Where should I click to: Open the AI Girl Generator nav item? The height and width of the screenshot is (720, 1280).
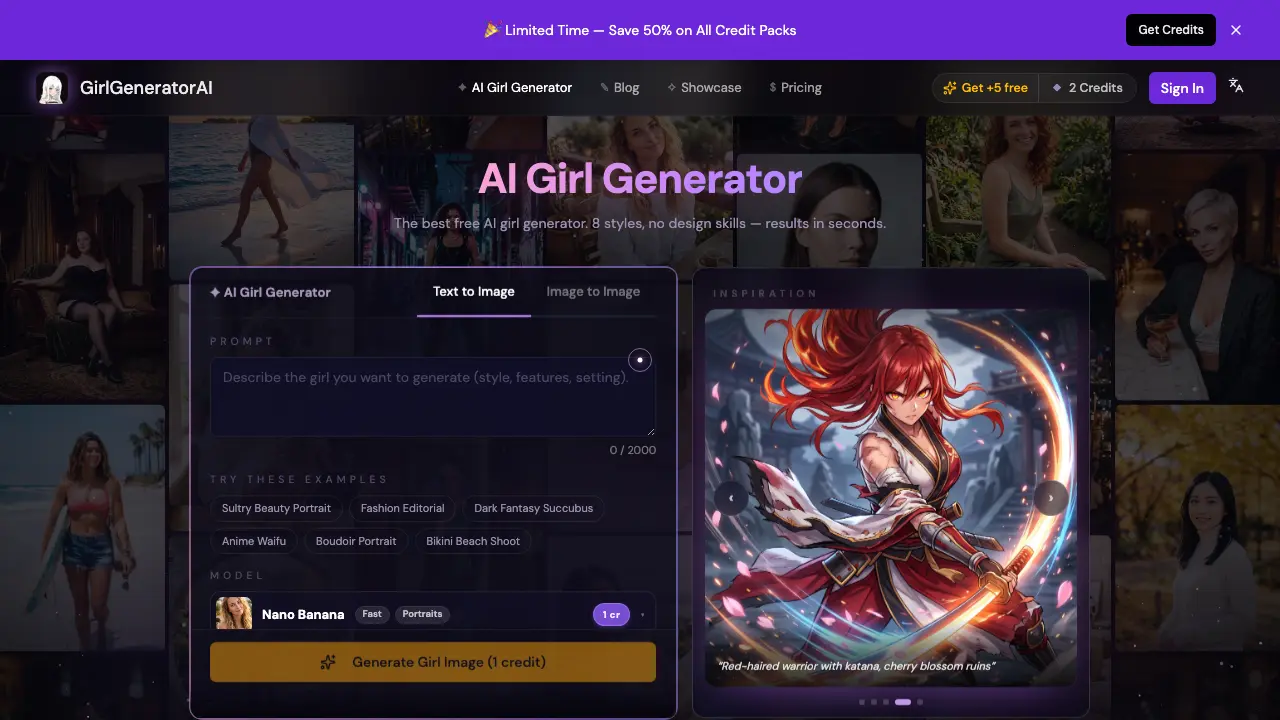point(515,88)
